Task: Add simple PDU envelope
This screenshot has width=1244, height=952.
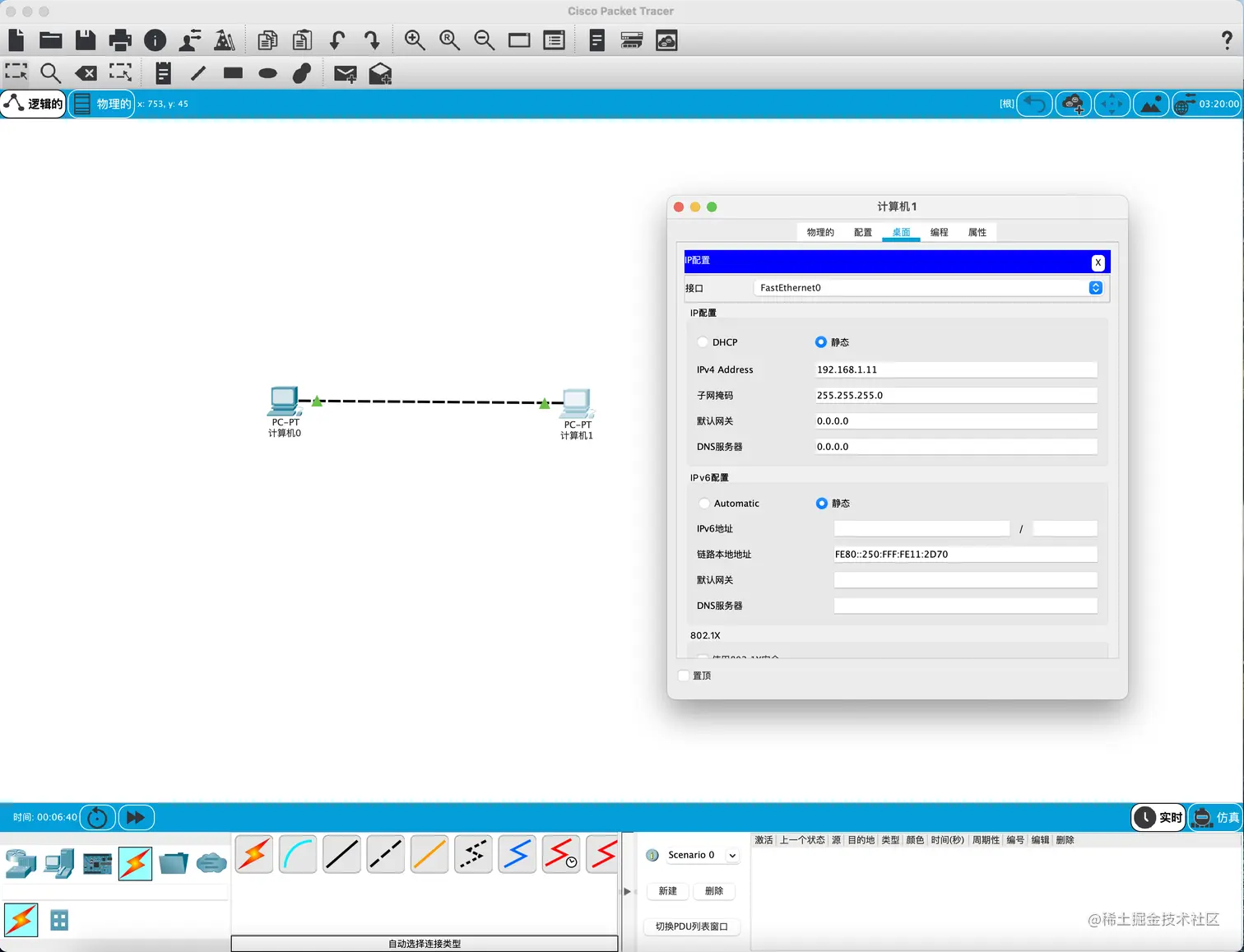Action: point(346,73)
